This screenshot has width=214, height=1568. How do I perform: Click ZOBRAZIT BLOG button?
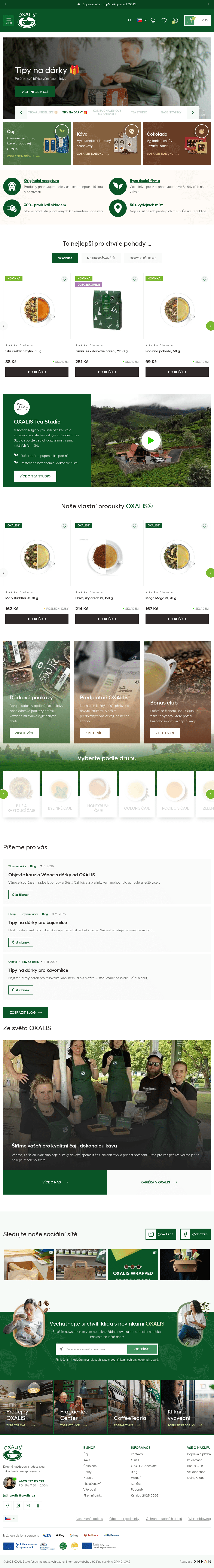tap(25, 1012)
